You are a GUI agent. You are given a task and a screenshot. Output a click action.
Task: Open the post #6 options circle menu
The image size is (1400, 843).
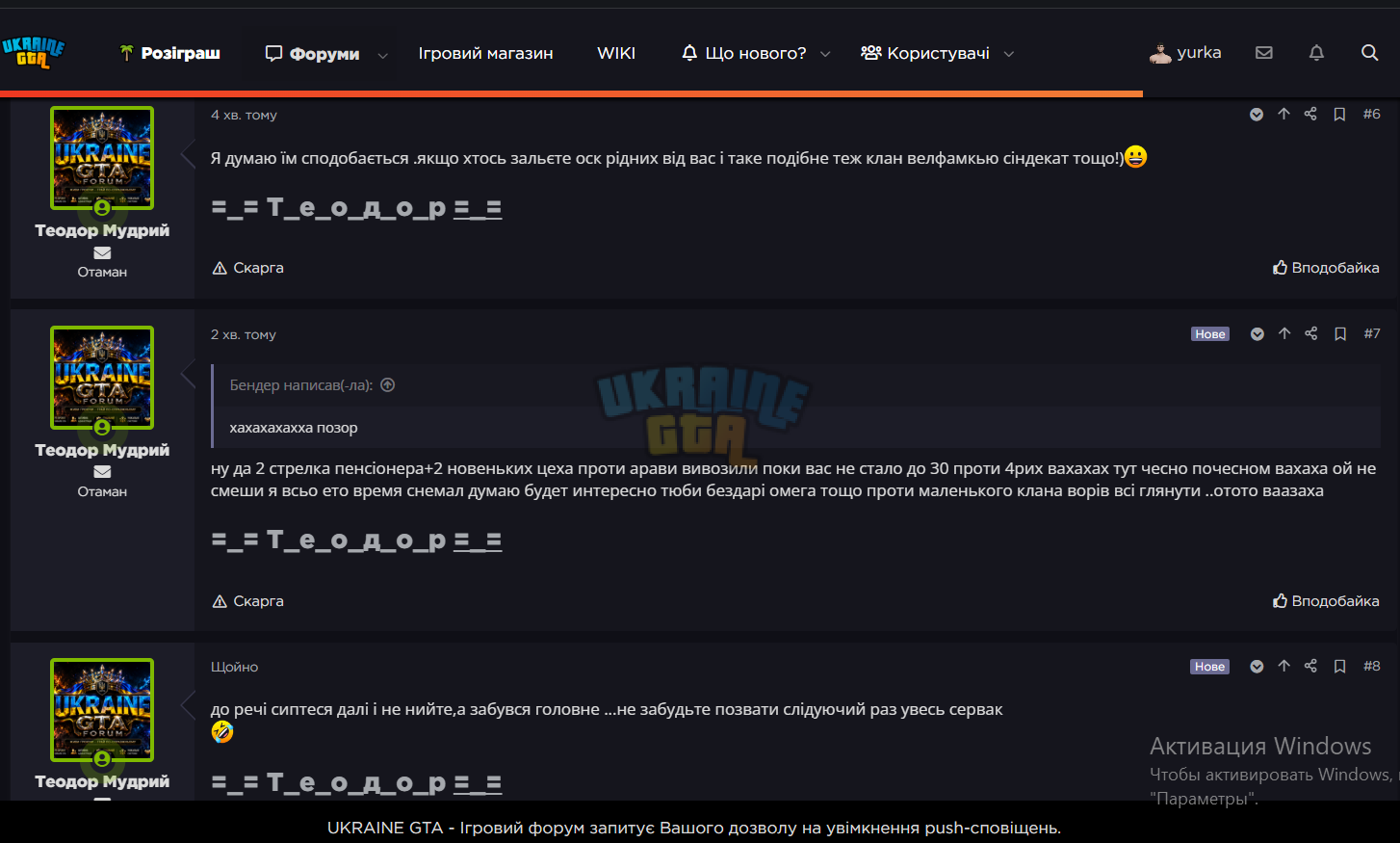1257,115
